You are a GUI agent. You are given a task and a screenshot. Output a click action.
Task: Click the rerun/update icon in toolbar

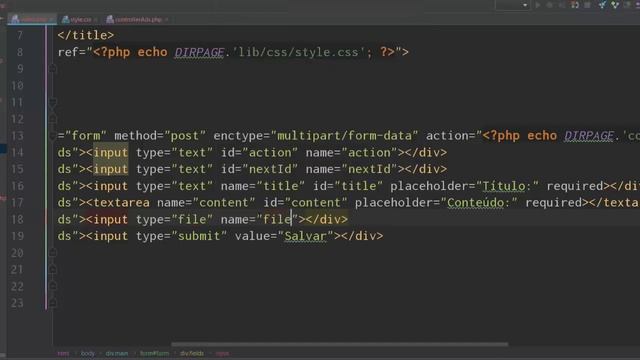pyautogui.click(x=575, y=5)
